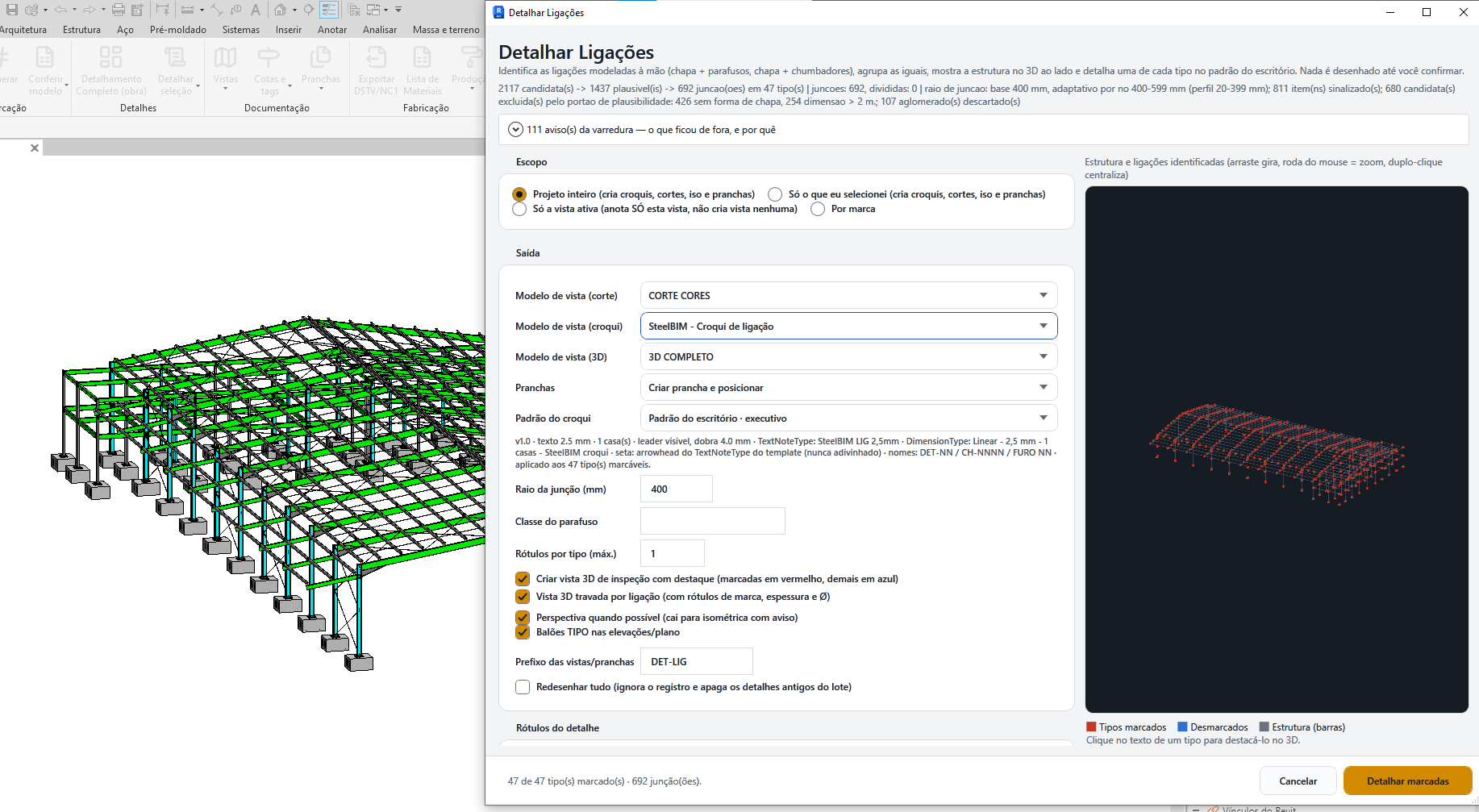Image resolution: width=1479 pixels, height=812 pixels.
Task: Select 'Só o que eu selecionei' radio button
Action: [775, 194]
